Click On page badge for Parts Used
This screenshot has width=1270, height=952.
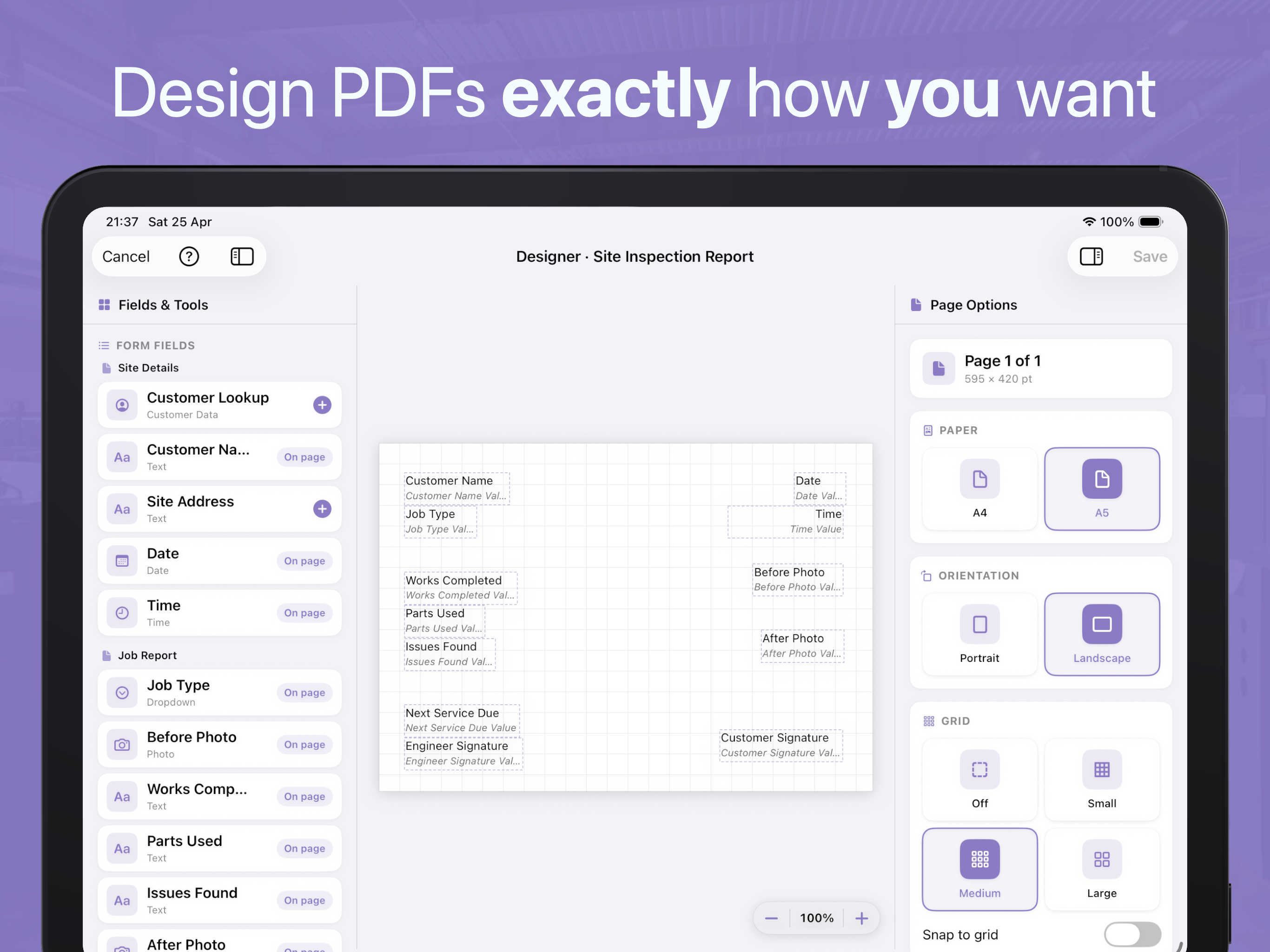(304, 849)
